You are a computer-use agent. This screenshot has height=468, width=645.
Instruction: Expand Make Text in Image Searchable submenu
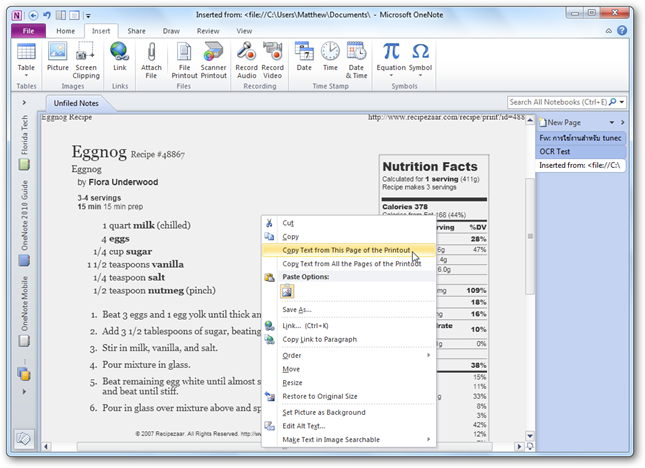click(428, 439)
